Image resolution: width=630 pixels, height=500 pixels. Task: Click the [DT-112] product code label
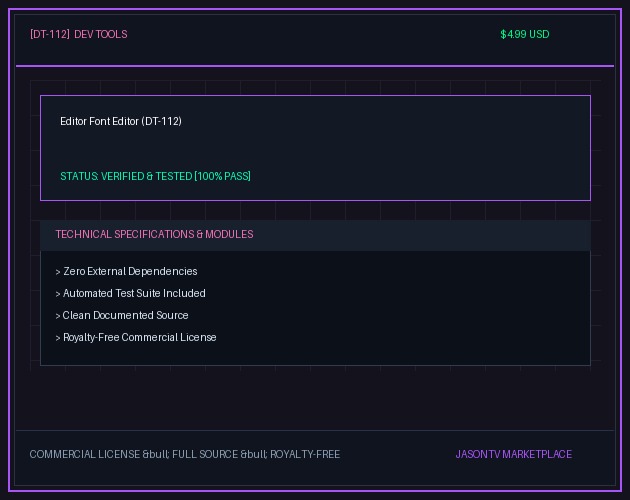50,35
